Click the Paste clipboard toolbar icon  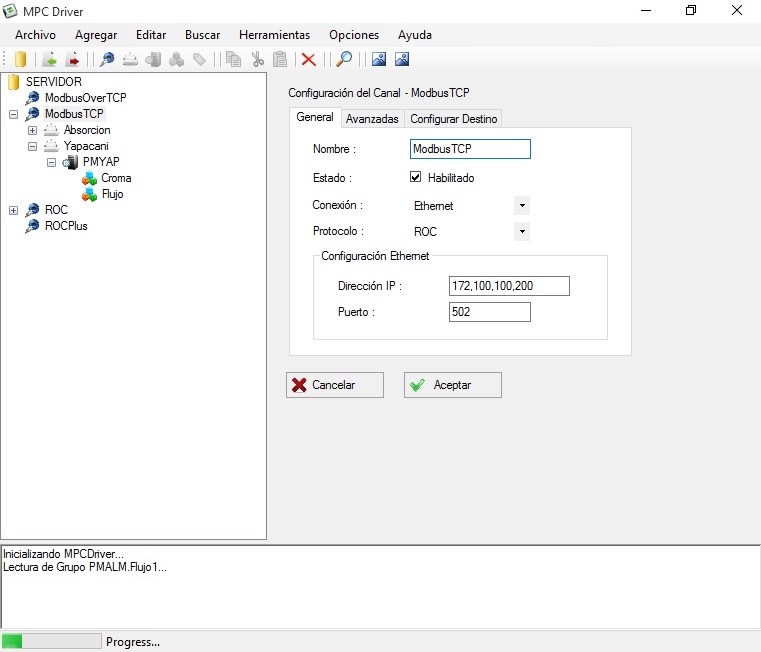[x=280, y=59]
